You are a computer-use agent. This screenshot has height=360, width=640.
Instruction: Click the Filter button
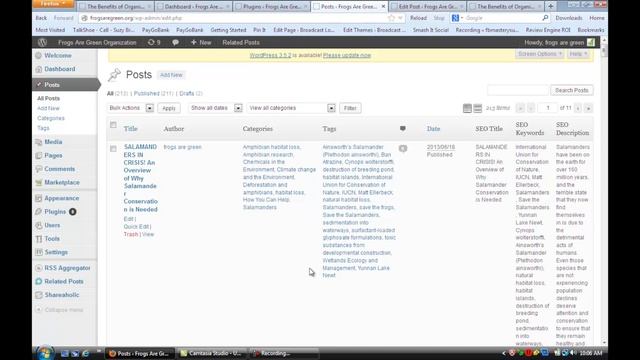[350, 108]
